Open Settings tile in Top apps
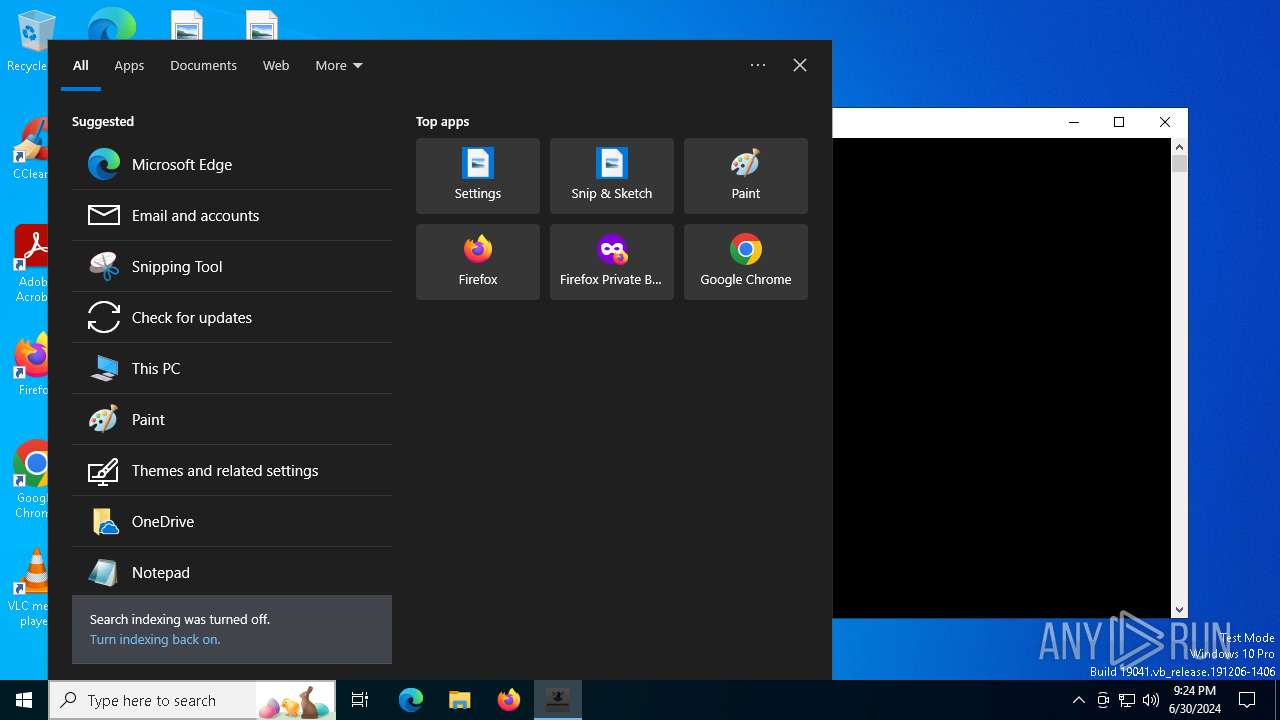The width and height of the screenshot is (1280, 720). 478,176
